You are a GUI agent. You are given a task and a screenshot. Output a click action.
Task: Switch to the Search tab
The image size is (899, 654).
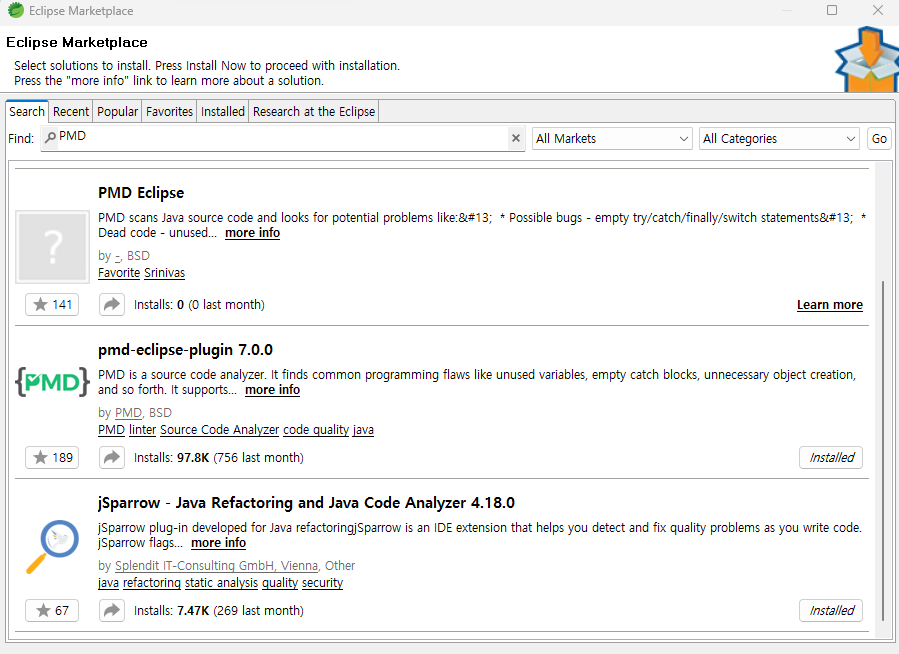(27, 111)
